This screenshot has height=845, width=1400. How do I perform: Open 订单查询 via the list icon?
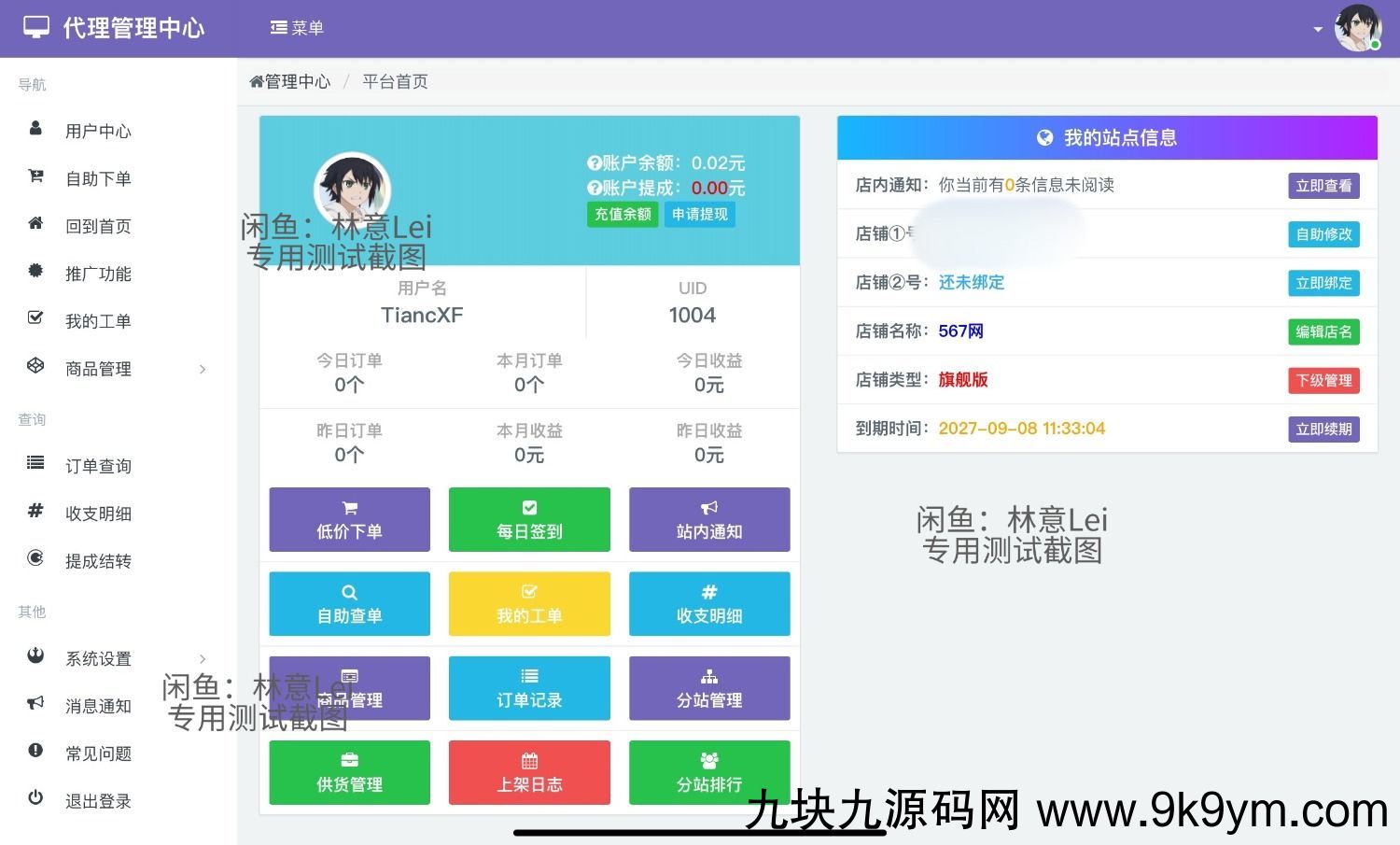(35, 463)
